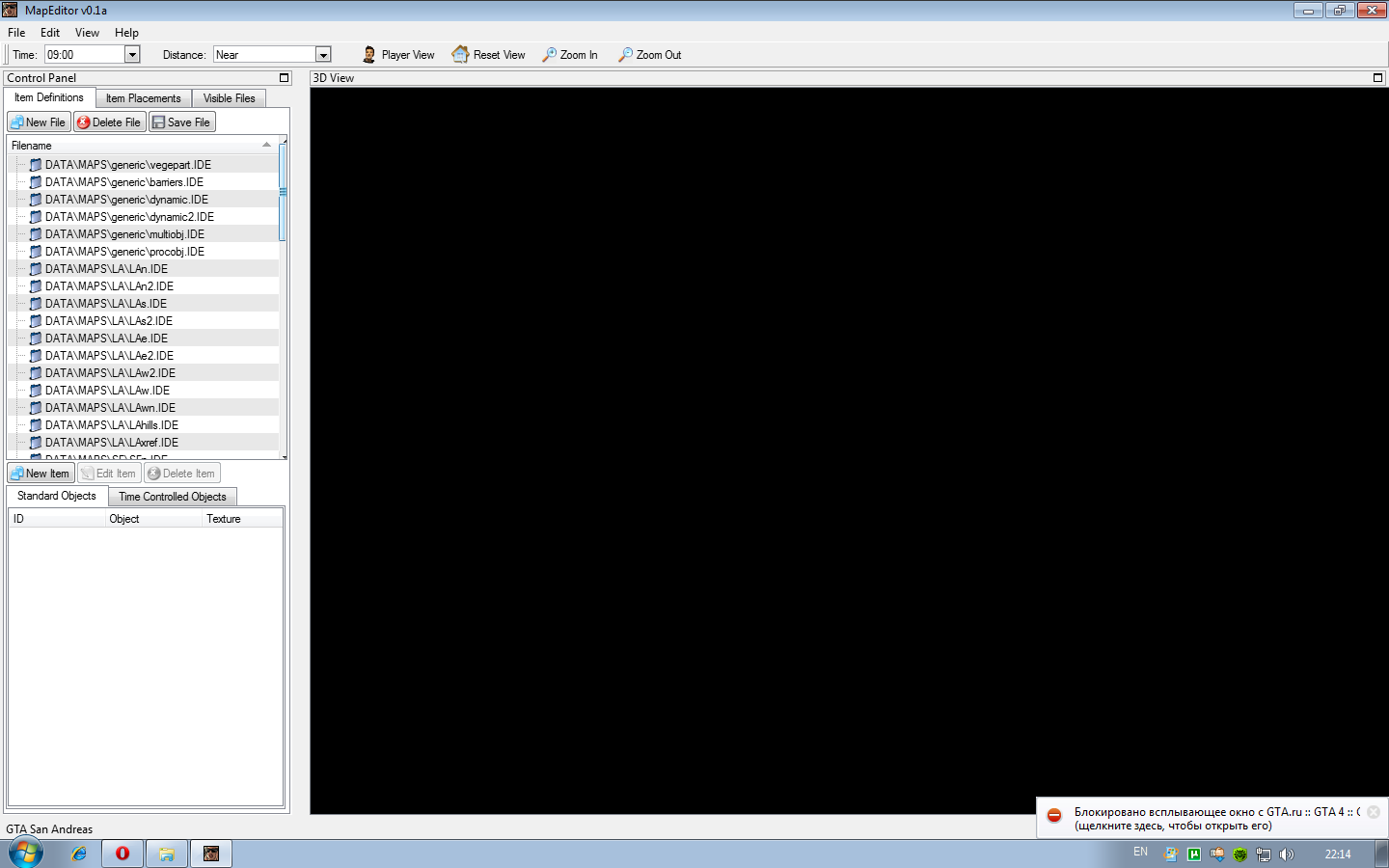Click the file icon beside vegepart.IDE
Screen dimensions: 1389x868
click(36, 165)
